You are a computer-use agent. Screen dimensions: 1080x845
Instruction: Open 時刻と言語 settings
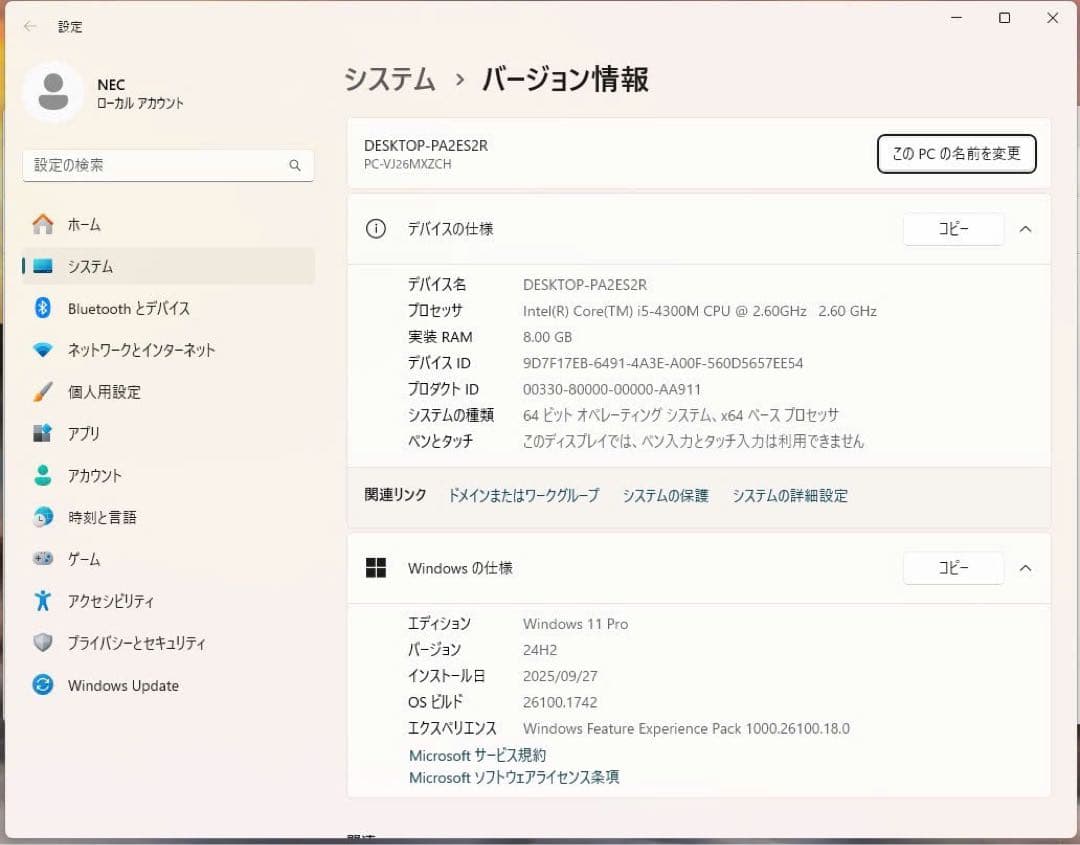click(168, 517)
